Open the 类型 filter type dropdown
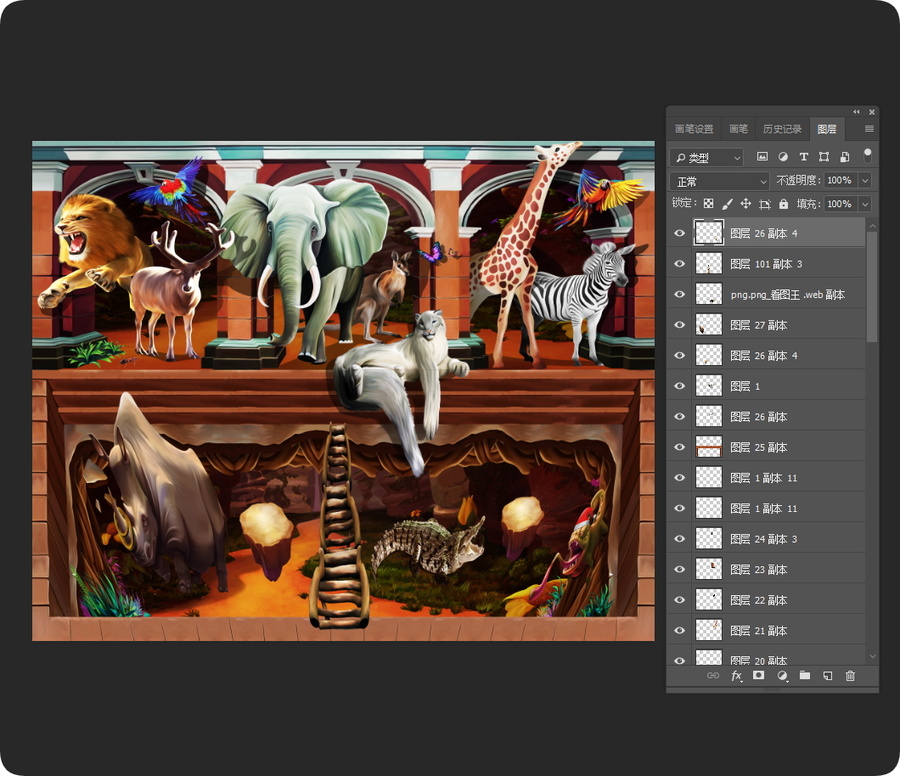 tap(707, 157)
